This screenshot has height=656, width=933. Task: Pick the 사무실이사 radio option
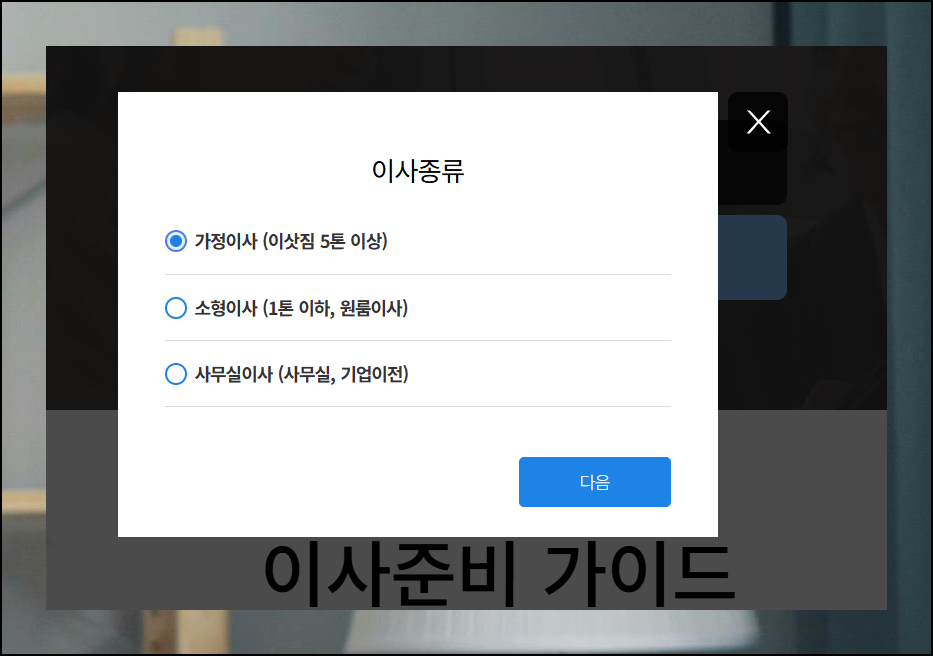coord(176,374)
